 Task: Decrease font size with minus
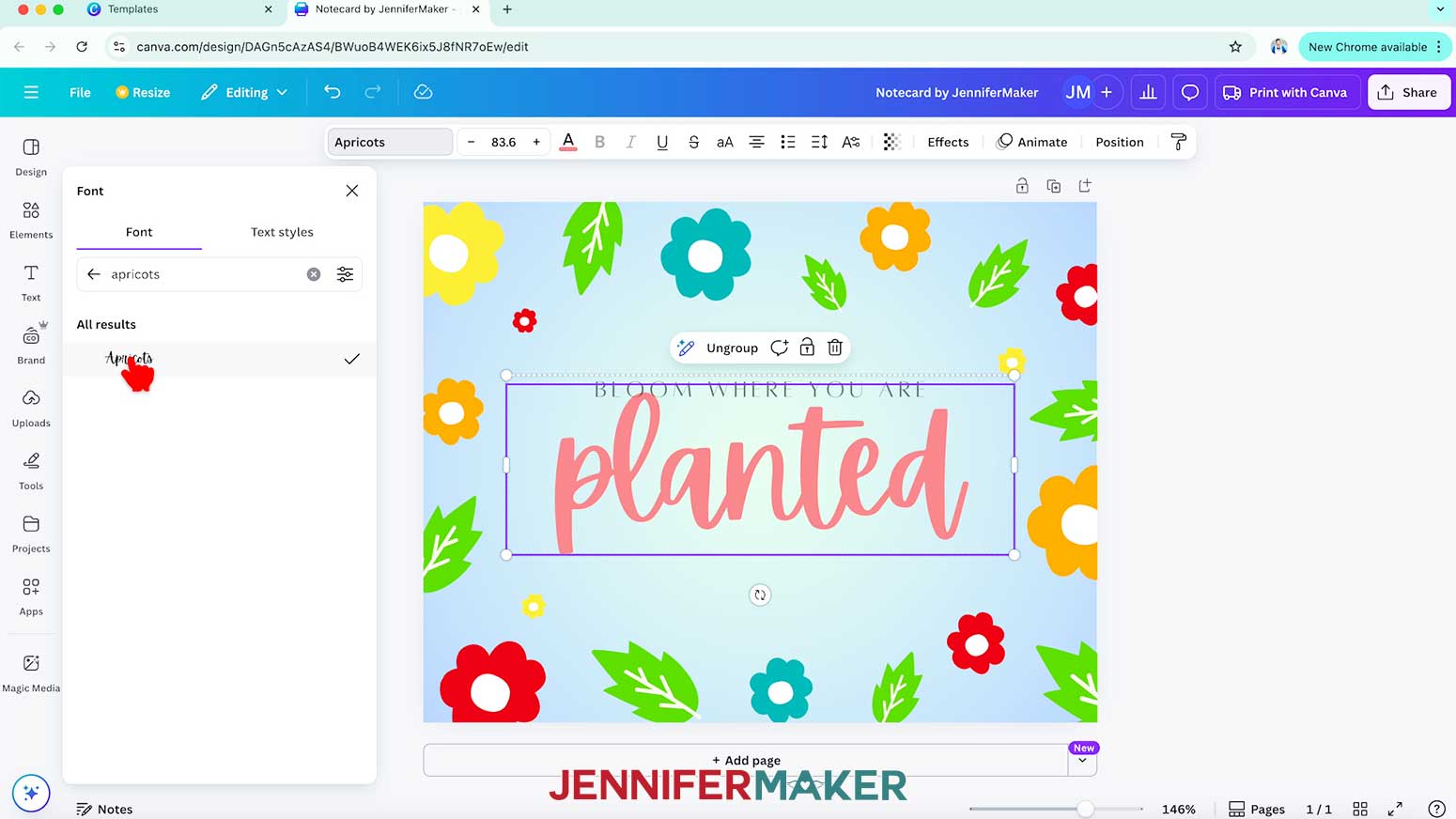pos(471,142)
